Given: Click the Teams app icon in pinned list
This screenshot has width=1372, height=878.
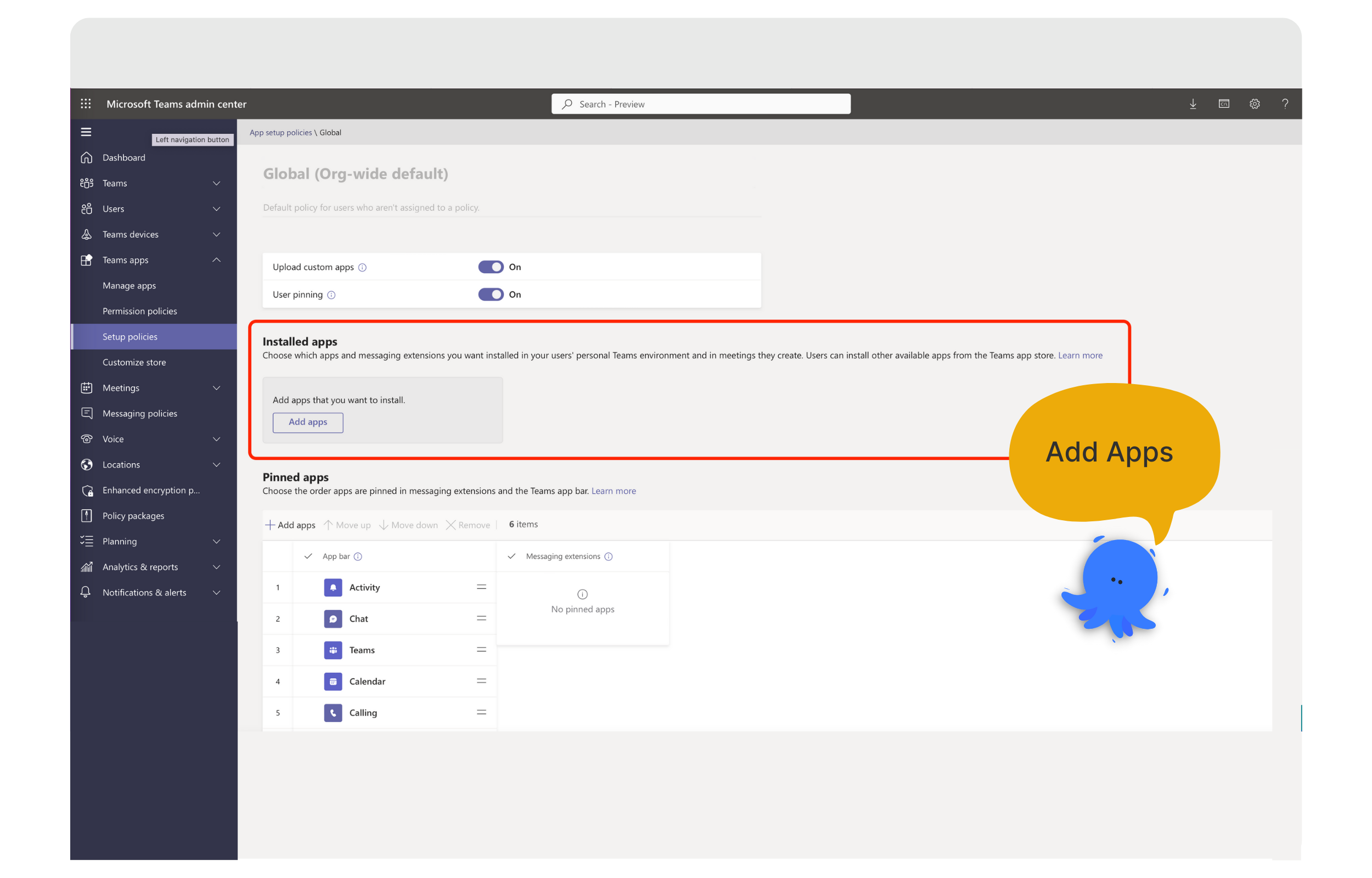Looking at the screenshot, I should coord(333,650).
